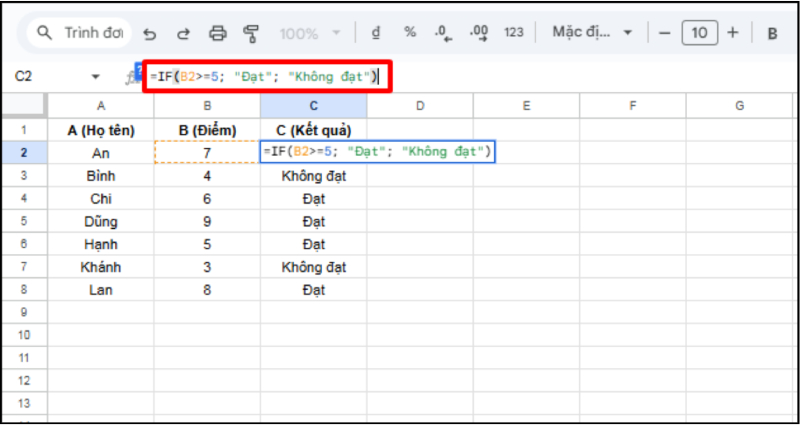
Task: Click the Undo arrow icon
Action: pos(150,33)
